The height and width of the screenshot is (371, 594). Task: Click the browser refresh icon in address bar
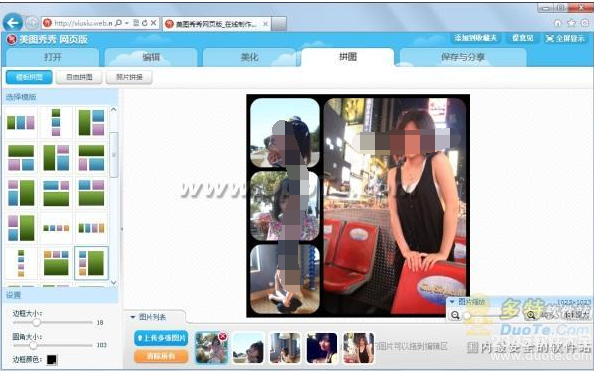pyautogui.click(x=144, y=23)
